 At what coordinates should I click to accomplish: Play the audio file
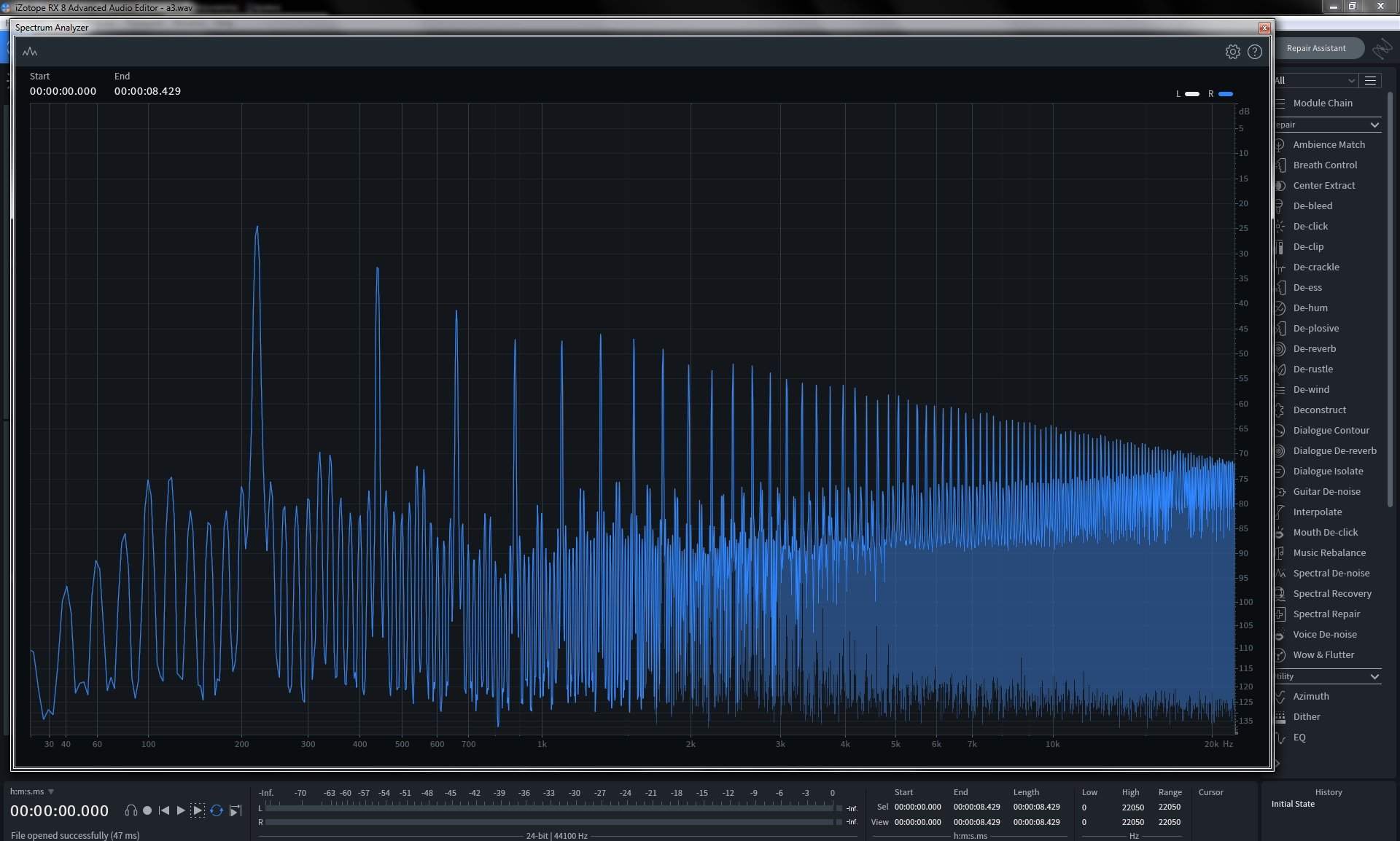point(181,810)
